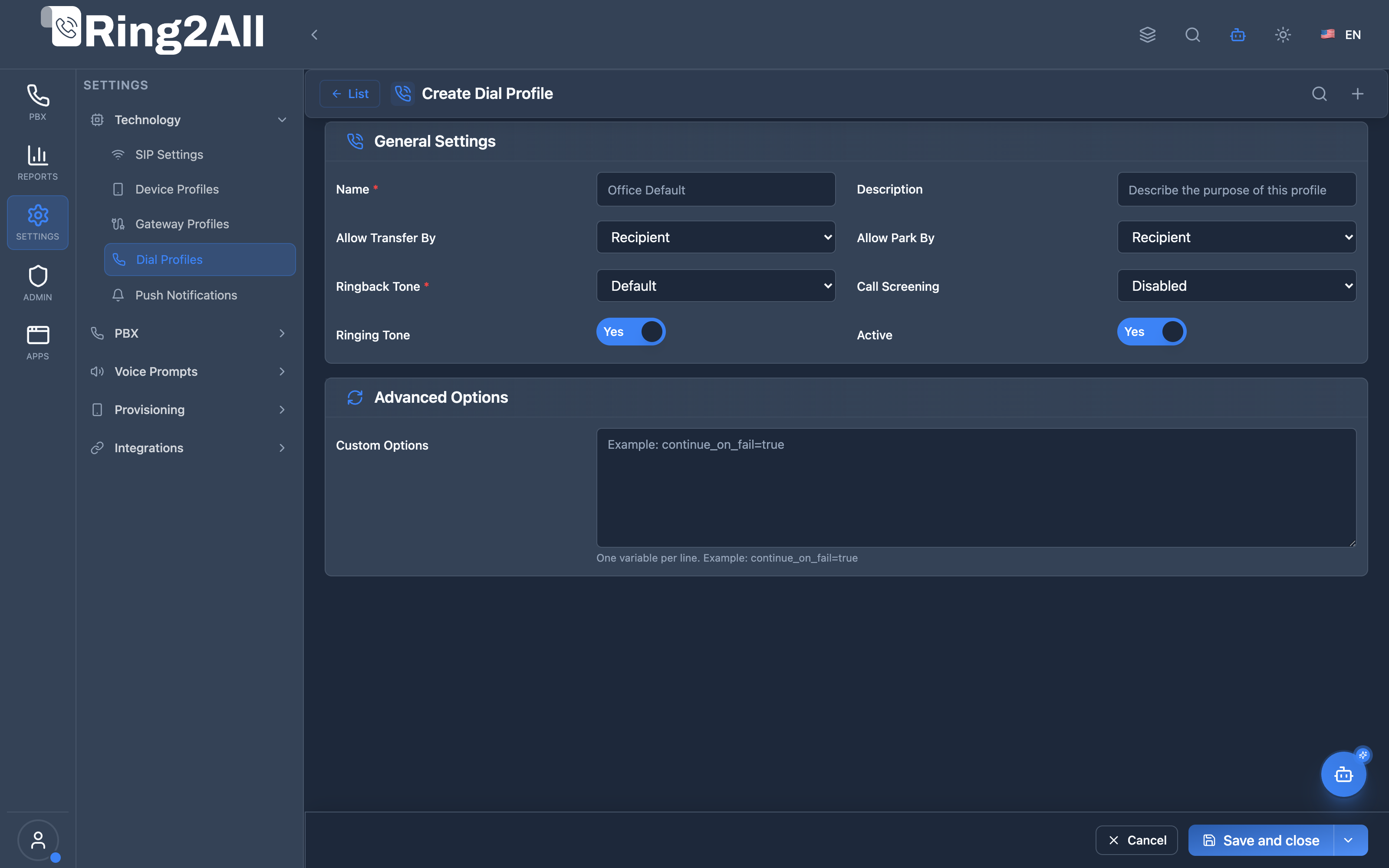This screenshot has width=1389, height=868.
Task: Click the Save and close button
Action: 1261,840
